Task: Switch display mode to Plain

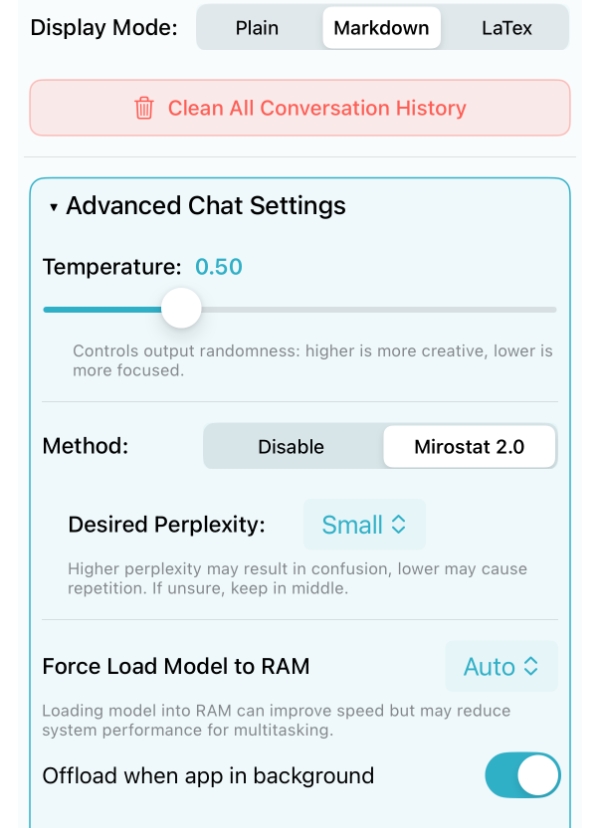Action: 259,30
